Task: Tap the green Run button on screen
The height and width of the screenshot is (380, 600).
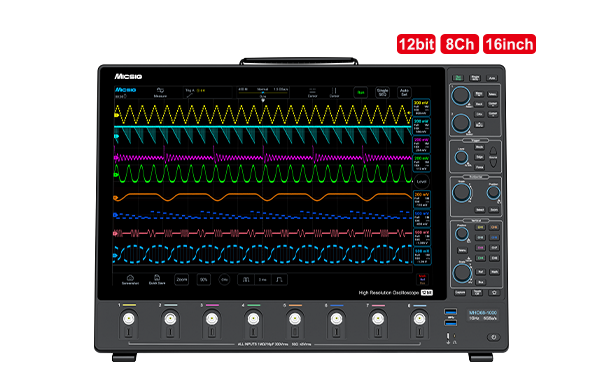Action: [x=360, y=92]
